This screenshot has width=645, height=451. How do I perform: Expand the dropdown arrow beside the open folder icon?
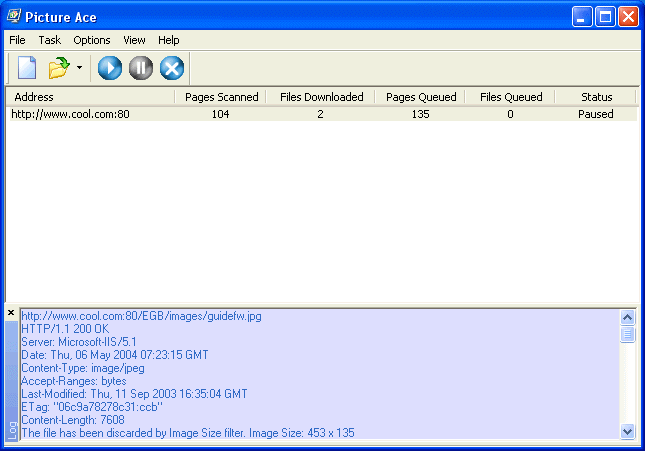coord(79,67)
